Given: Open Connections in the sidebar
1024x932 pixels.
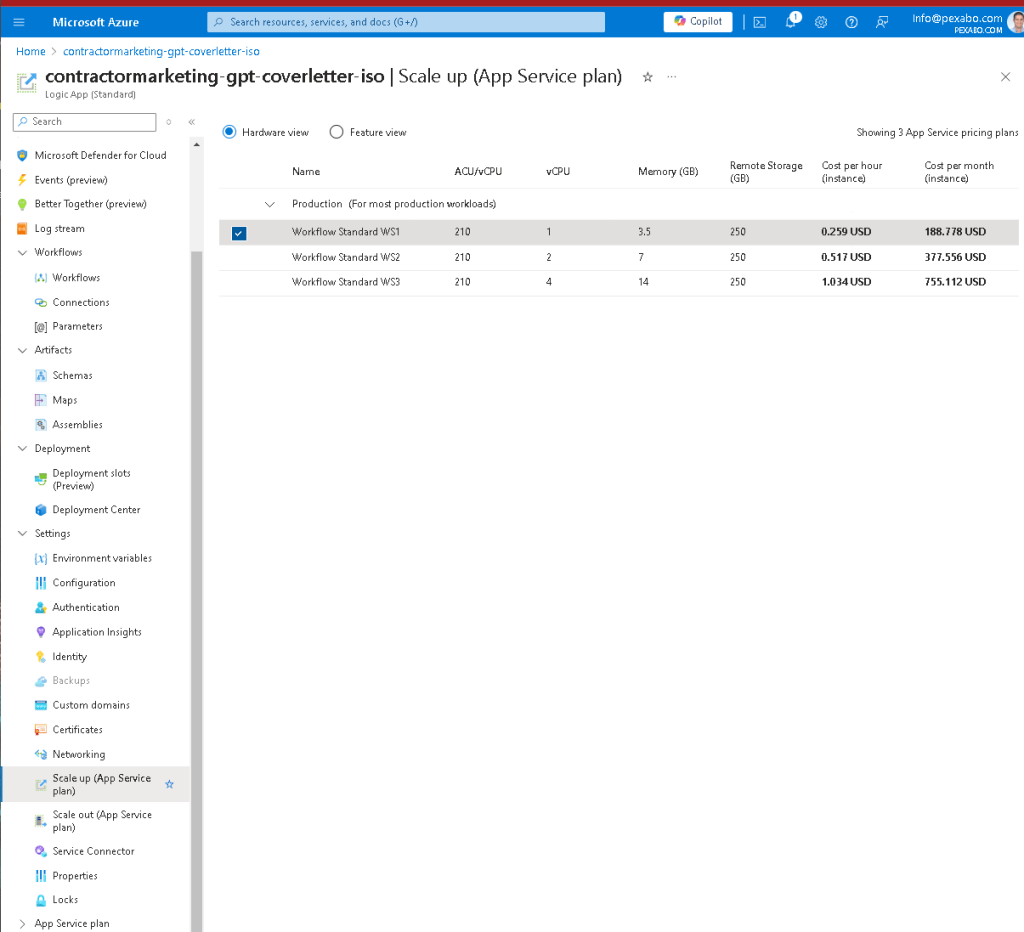Looking at the screenshot, I should [x=80, y=302].
